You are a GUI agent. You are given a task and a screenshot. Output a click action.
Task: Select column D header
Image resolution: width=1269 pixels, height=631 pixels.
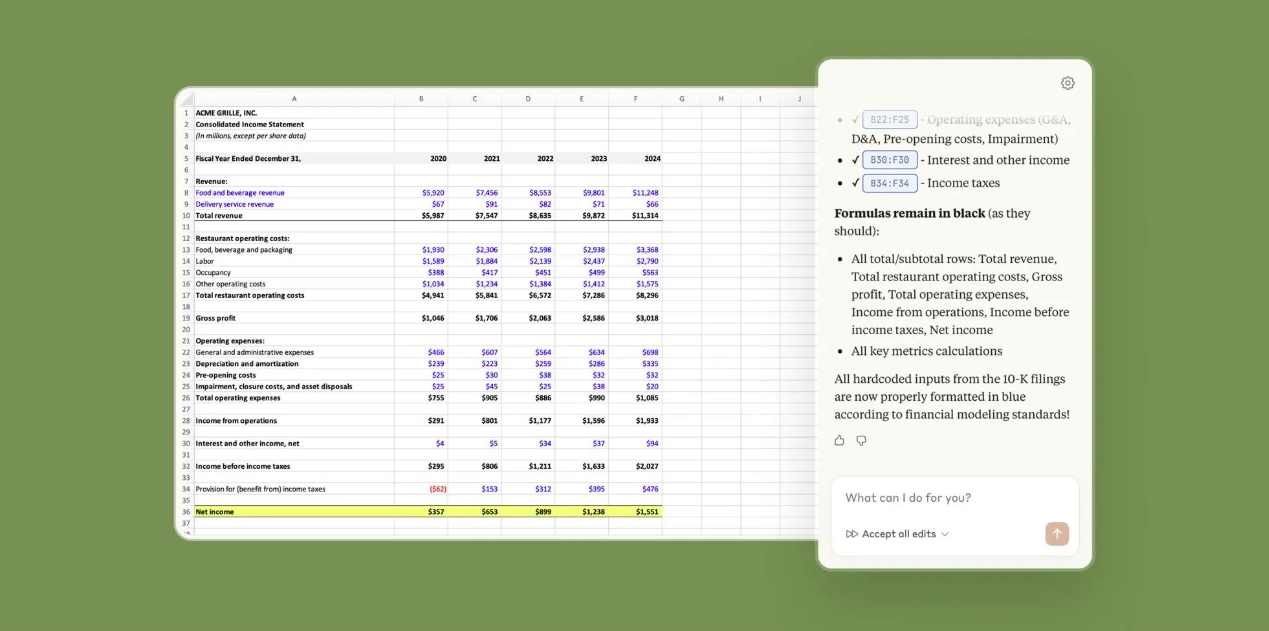528,99
